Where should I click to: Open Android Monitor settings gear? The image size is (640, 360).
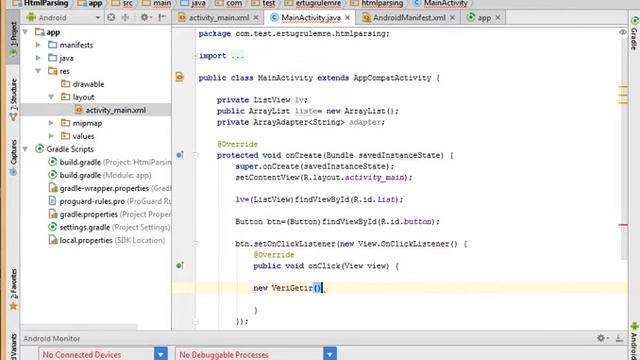602,338
